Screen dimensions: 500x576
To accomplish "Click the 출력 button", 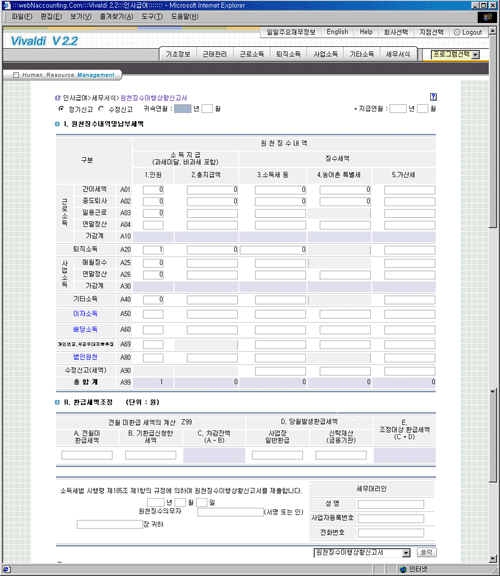I will pos(427,552).
